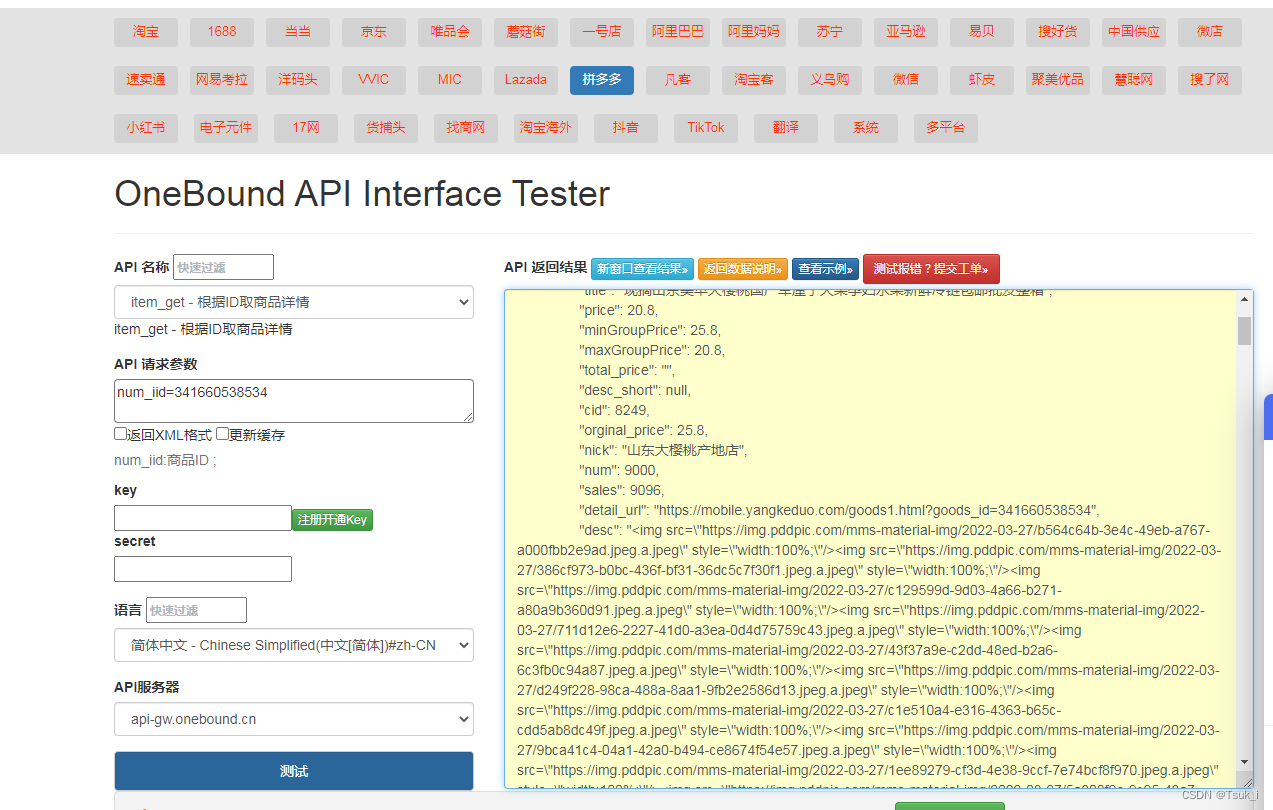The width and height of the screenshot is (1273, 810).
Task: Expand the api-gw.onebound.cn server dropdown
Action: coord(294,719)
